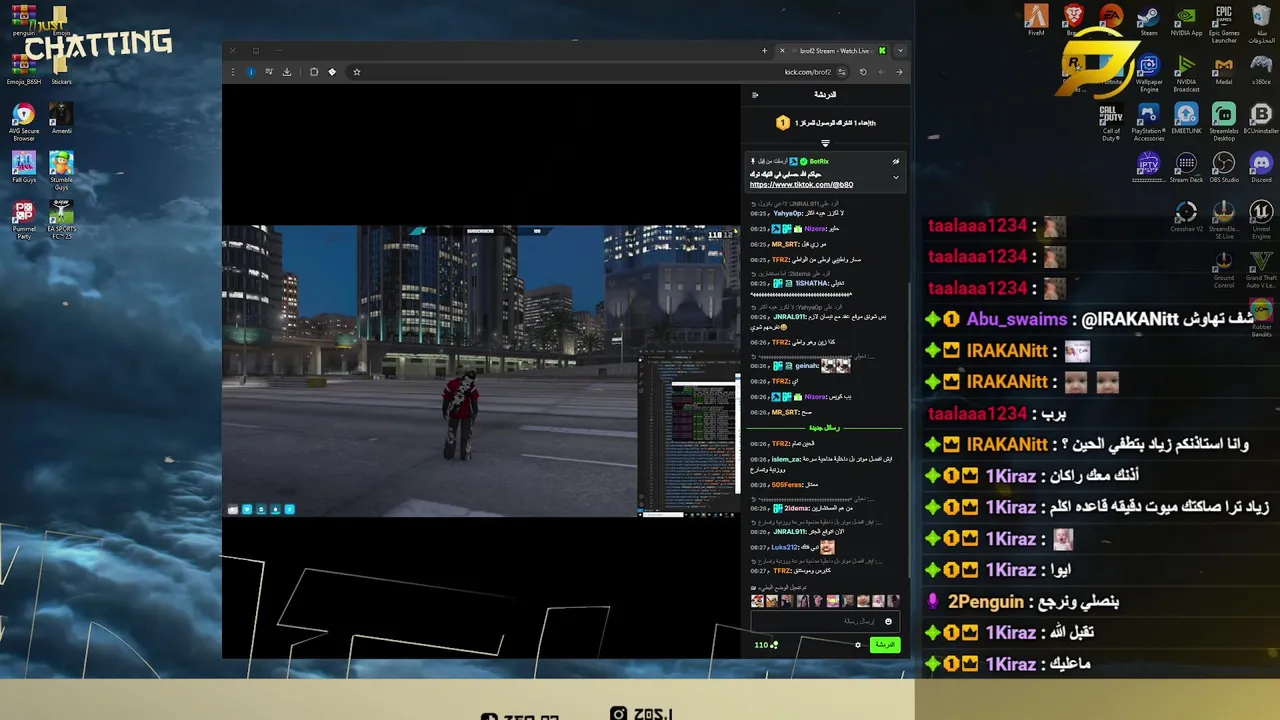The image size is (1280, 720).
Task: Launch Unreal Engine desktop icon
Action: (1261, 219)
